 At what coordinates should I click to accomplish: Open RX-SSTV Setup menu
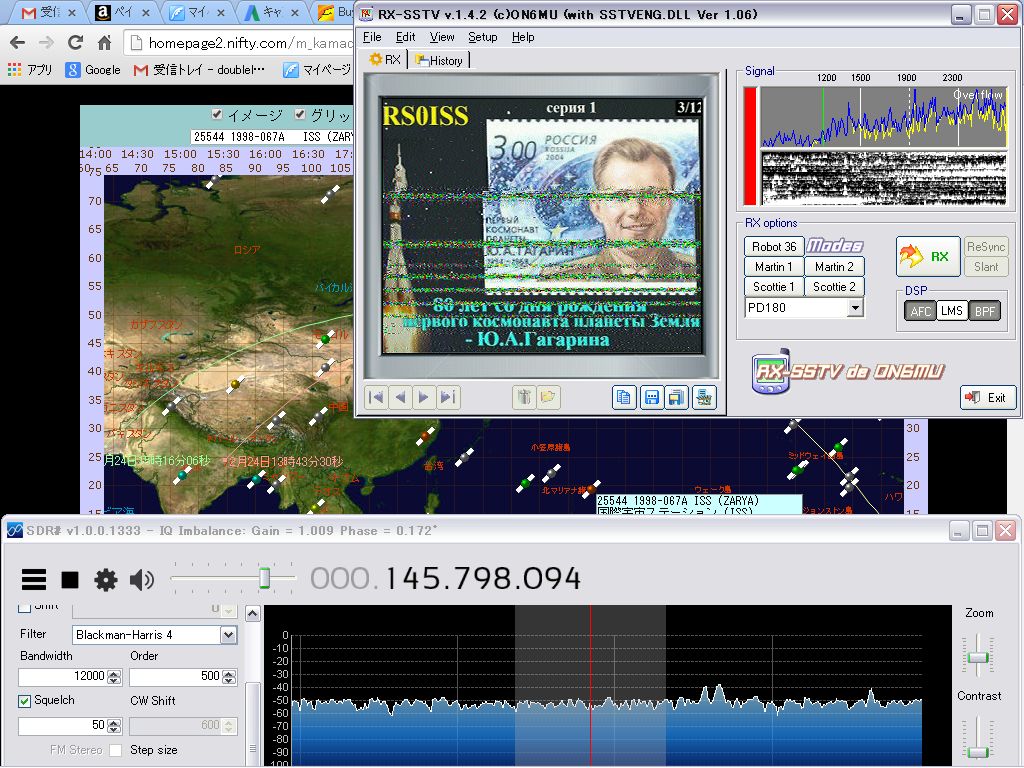tap(483, 37)
